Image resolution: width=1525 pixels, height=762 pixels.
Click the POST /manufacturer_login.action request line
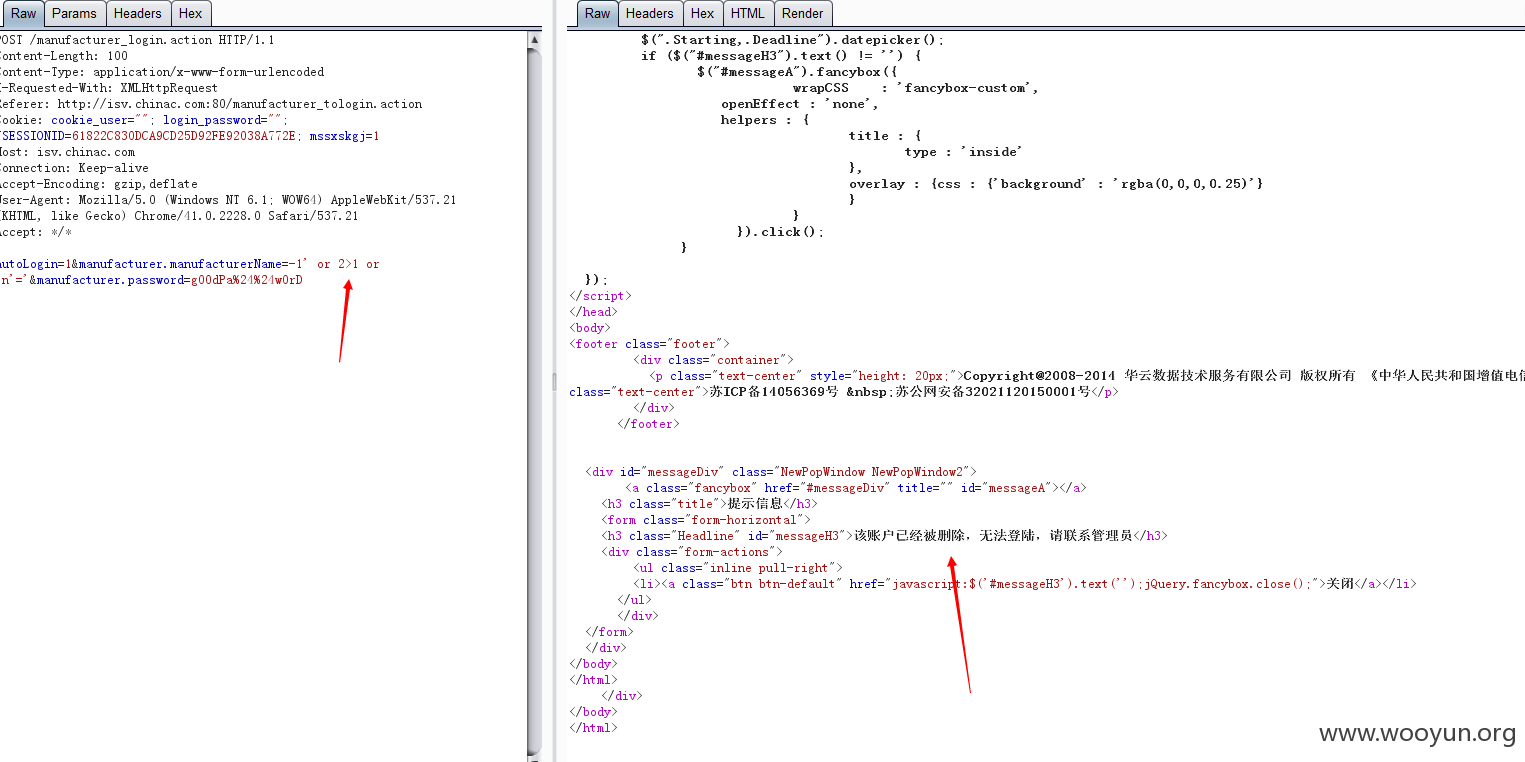tap(137, 40)
